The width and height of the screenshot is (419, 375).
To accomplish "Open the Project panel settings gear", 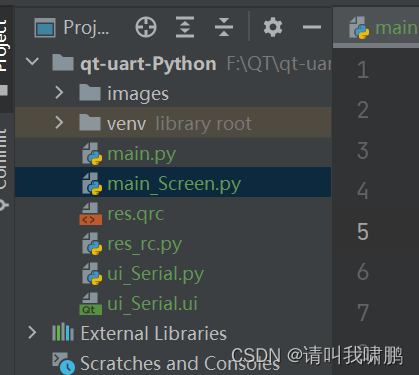I will pos(273,27).
